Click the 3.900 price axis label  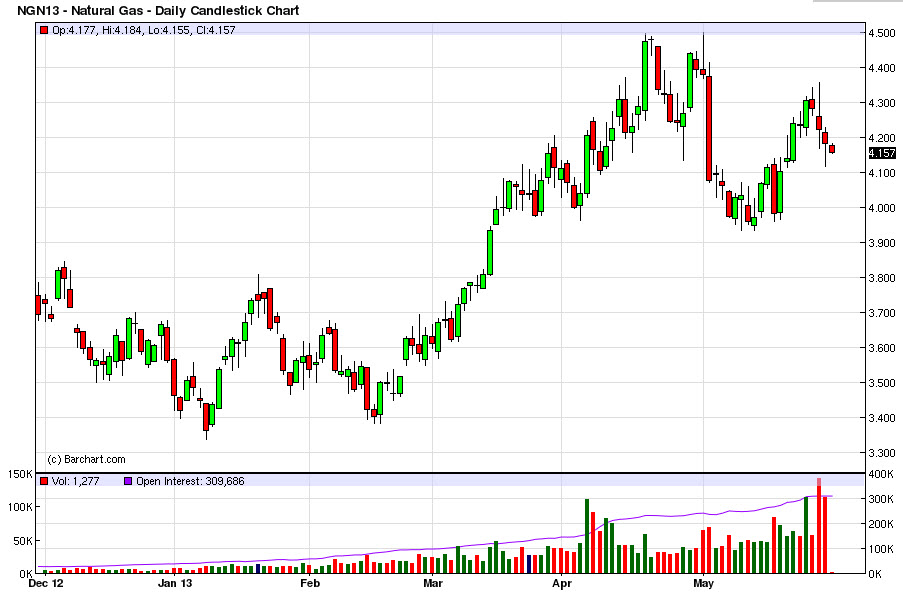click(x=882, y=243)
